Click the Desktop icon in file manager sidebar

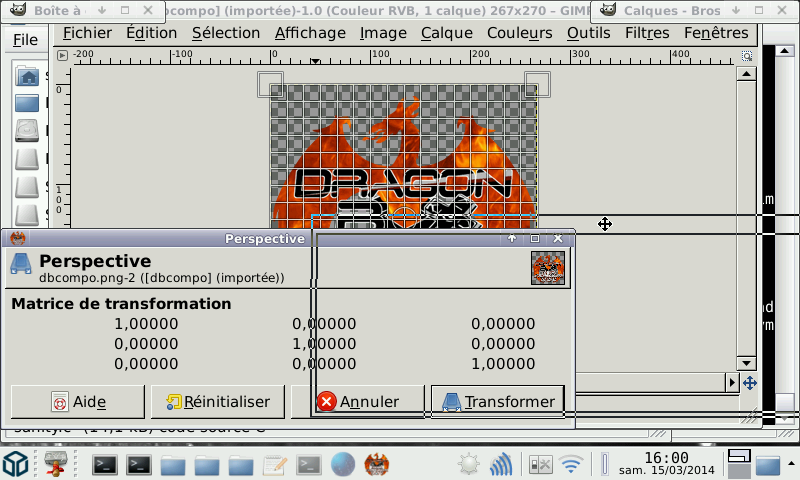tap(27, 104)
